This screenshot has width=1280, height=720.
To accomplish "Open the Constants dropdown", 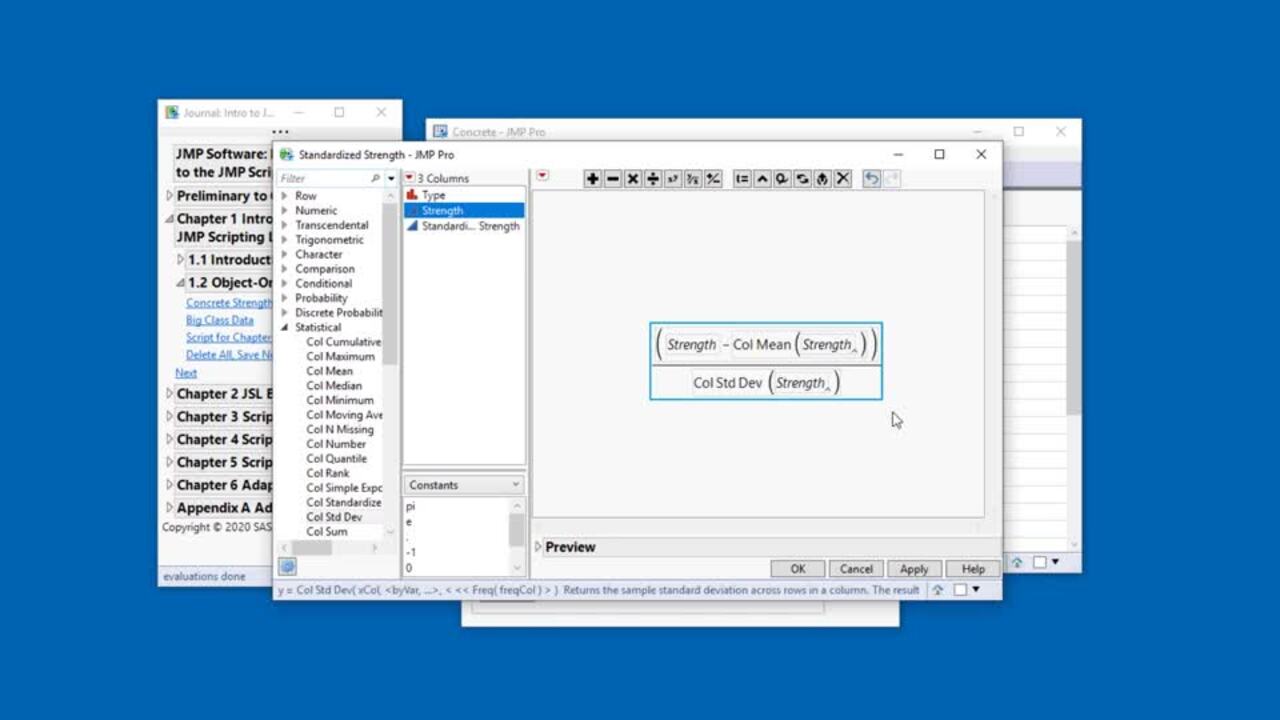I will pos(464,485).
